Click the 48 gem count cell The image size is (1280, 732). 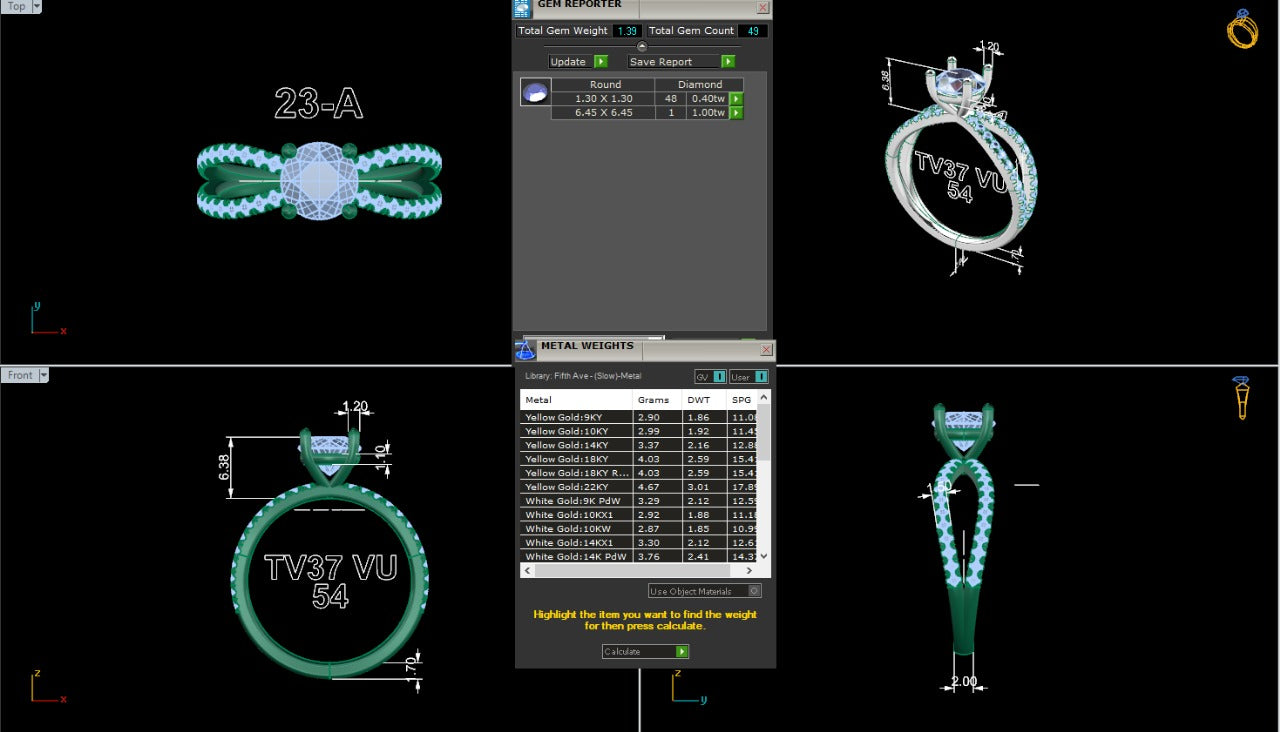tap(671, 99)
